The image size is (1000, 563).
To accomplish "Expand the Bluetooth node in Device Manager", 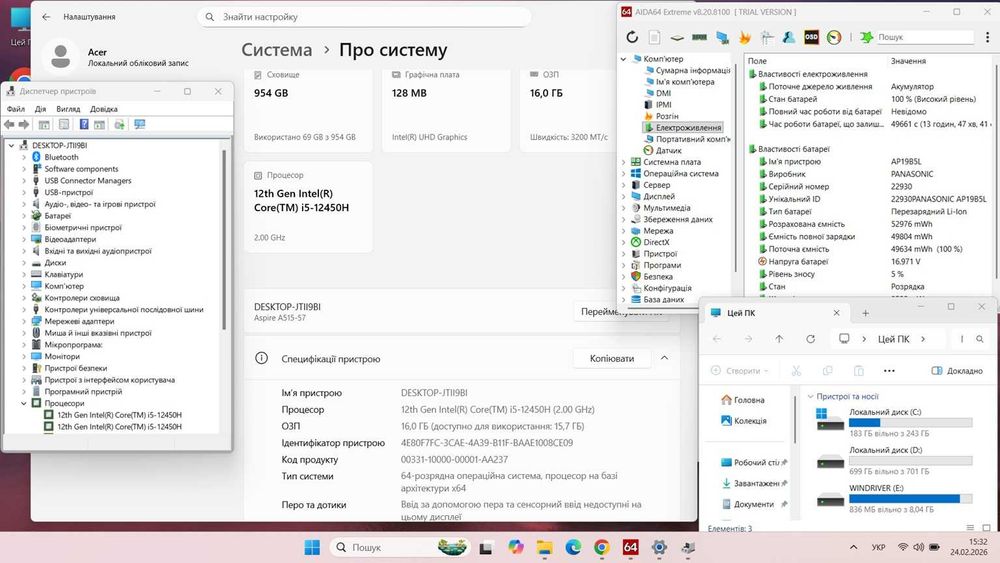I will click(x=24, y=157).
